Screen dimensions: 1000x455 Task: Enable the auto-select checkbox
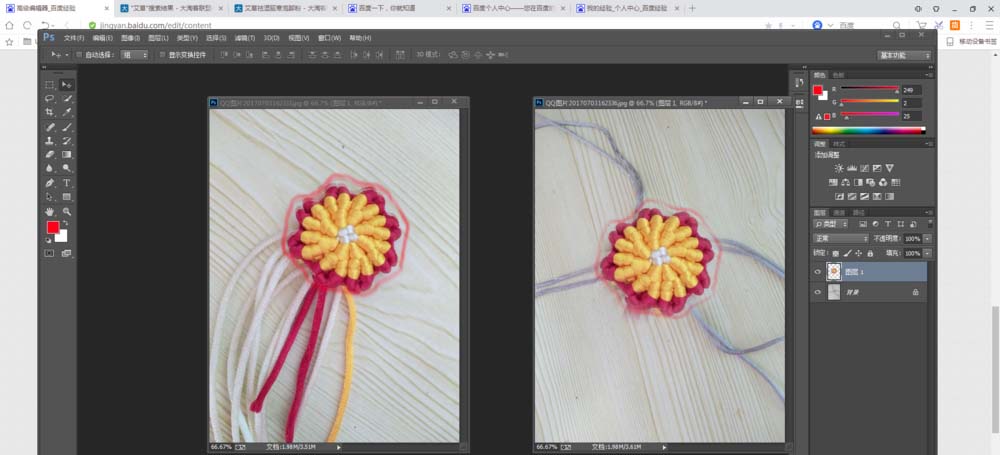(x=79, y=55)
